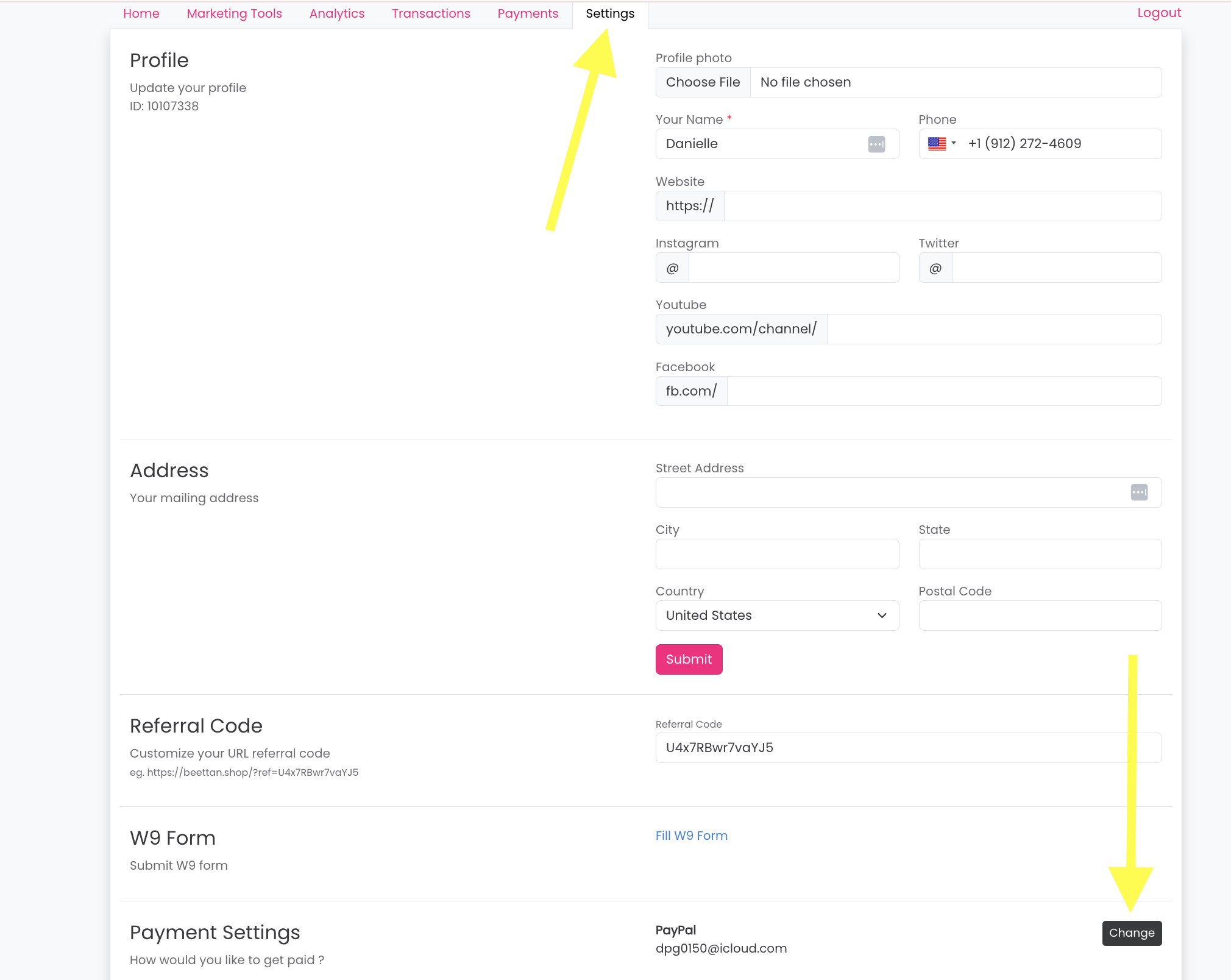Click the Change button for PayPal payment
This screenshot has width=1231, height=980.
[x=1131, y=933]
